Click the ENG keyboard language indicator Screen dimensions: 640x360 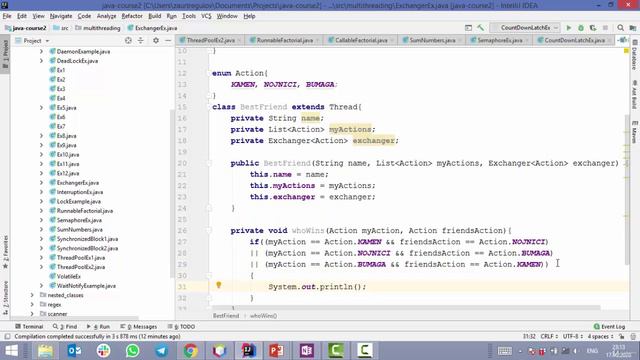pyautogui.click(x=592, y=351)
